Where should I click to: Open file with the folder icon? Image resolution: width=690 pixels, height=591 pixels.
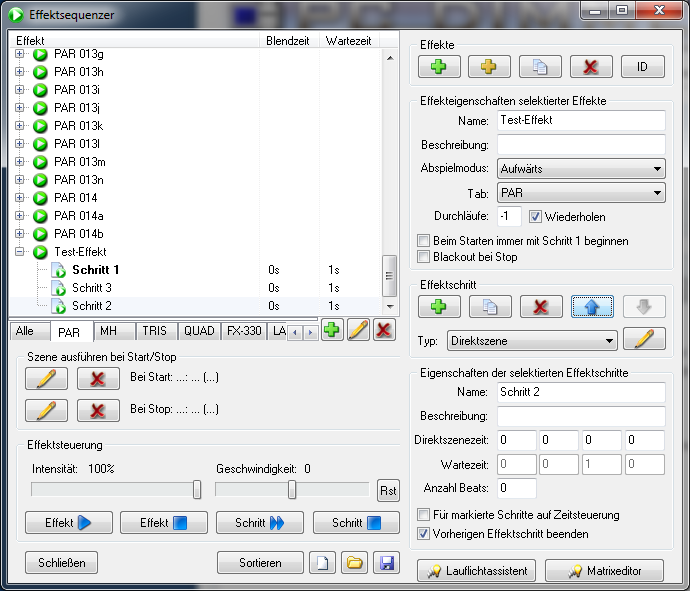(353, 563)
